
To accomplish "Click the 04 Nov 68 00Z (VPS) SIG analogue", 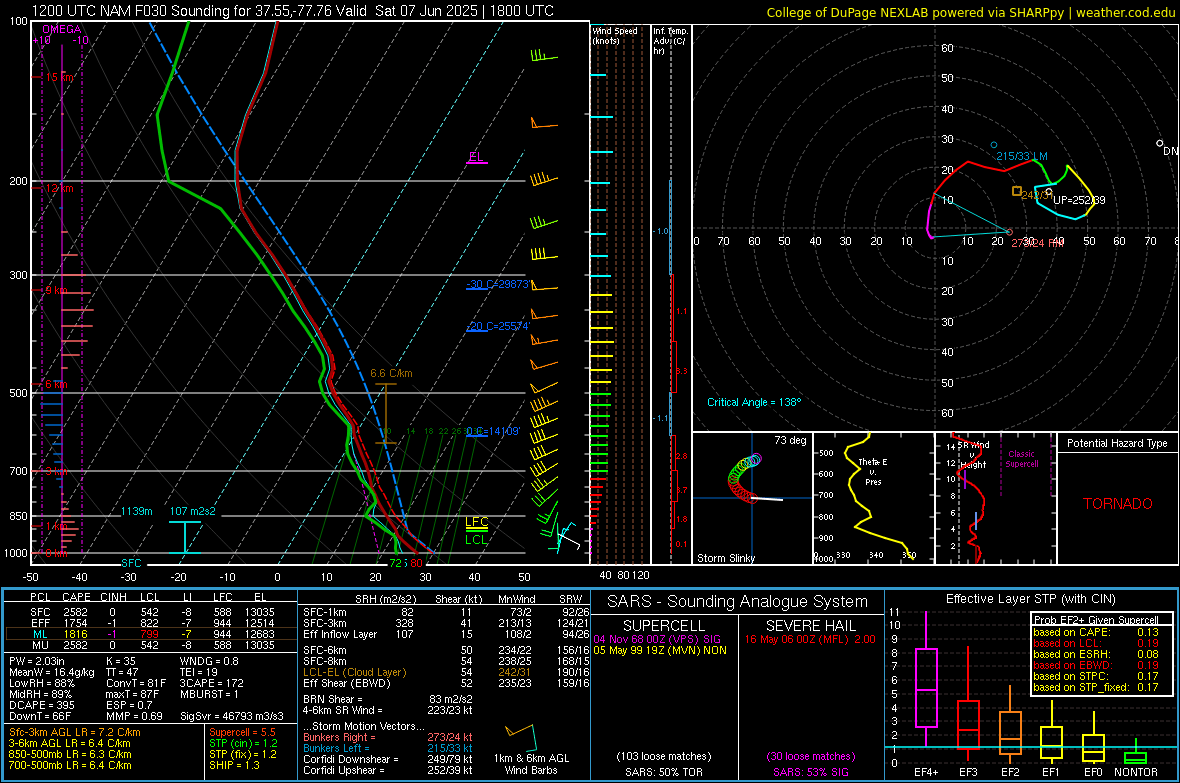I will [657, 639].
